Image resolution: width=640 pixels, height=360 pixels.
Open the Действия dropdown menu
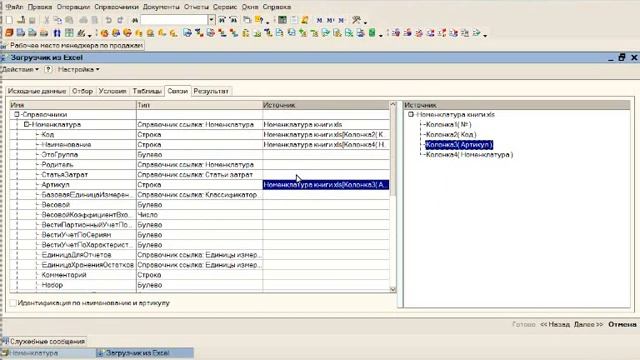pyautogui.click(x=20, y=69)
